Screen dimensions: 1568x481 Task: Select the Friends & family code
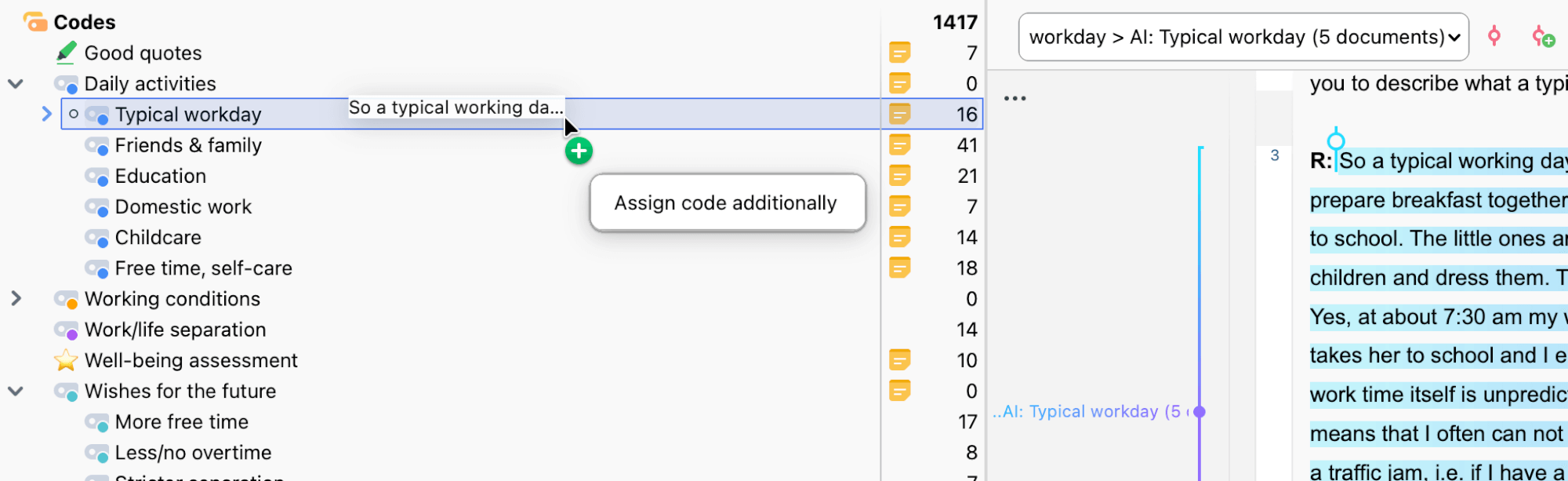(x=188, y=145)
